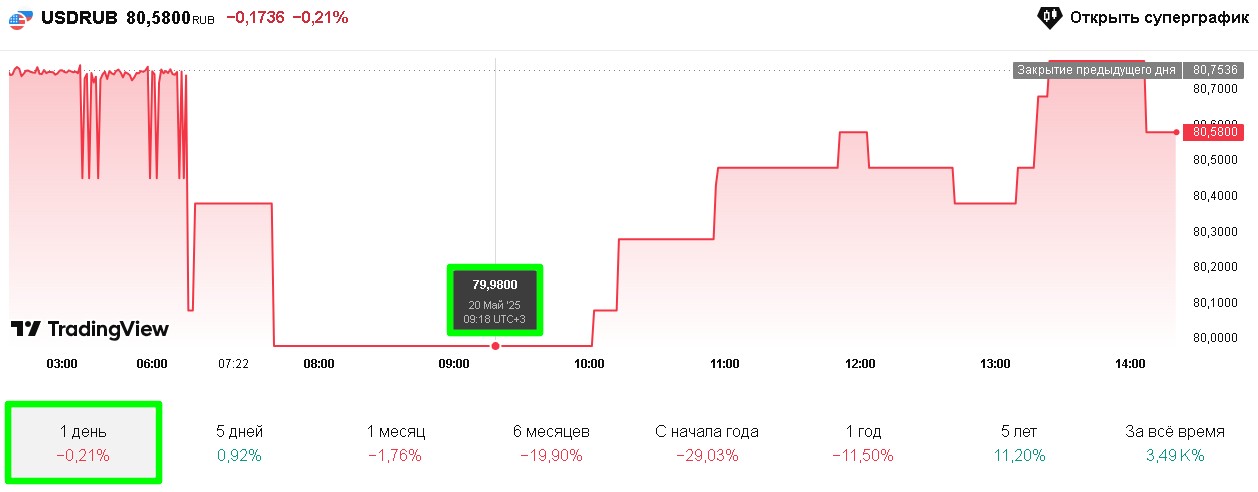Image resolution: width=1258 pixels, height=492 pixels.
Task: Click the supercharts icon at top right
Action: [x=1048, y=17]
